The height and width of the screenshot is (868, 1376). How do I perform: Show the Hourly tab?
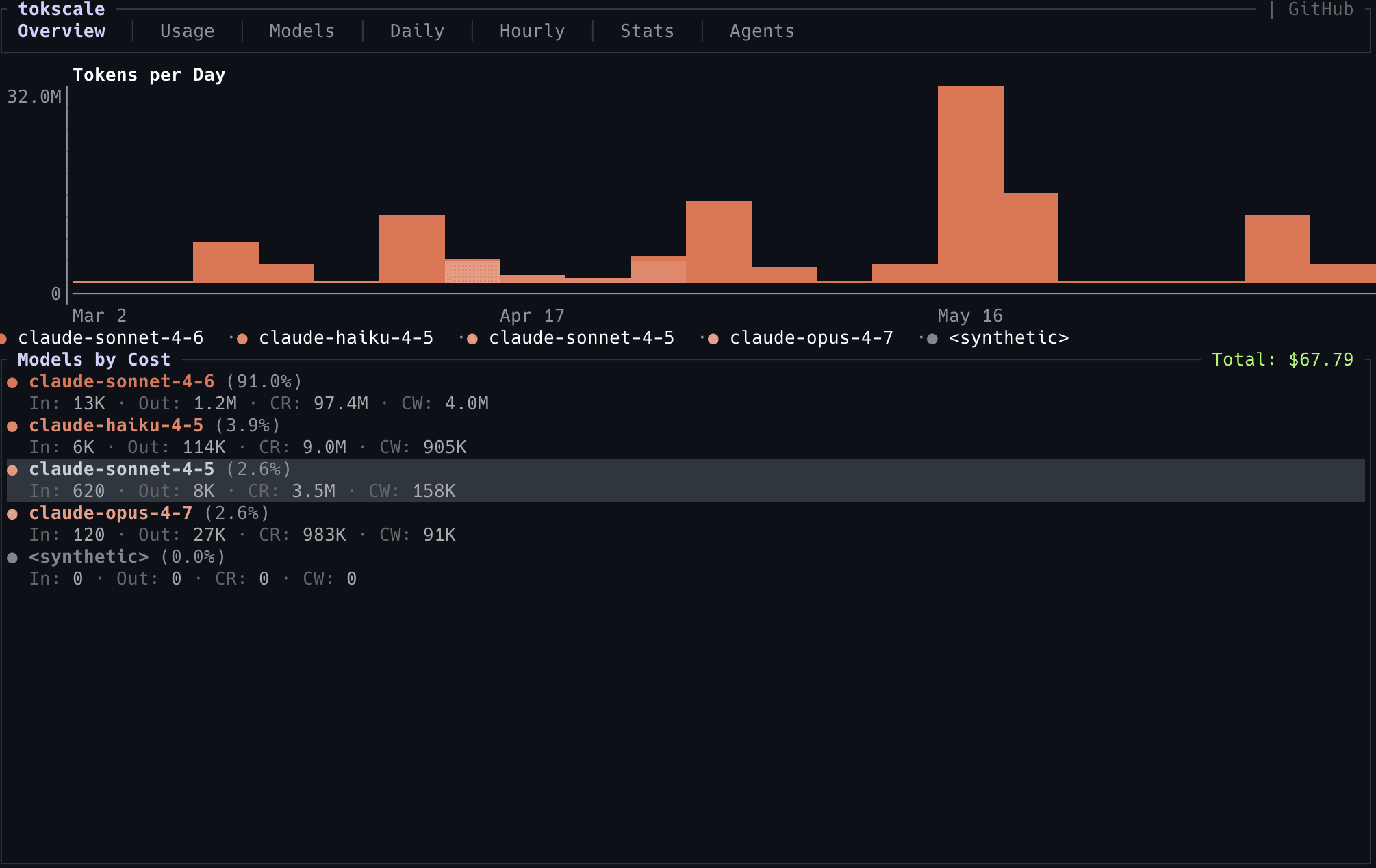tap(532, 31)
